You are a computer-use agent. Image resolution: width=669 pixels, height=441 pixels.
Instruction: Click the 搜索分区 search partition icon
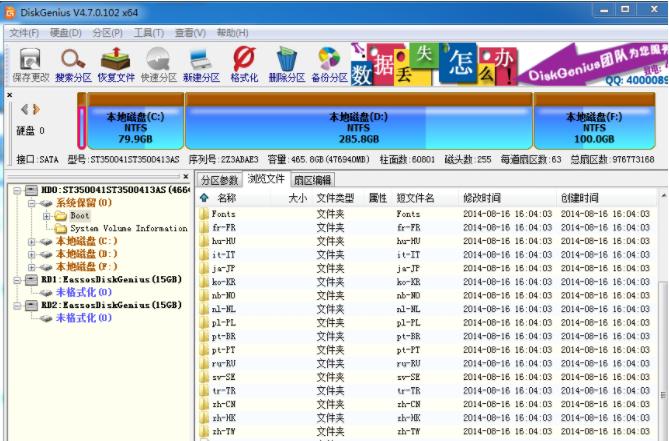pyautogui.click(x=73, y=65)
